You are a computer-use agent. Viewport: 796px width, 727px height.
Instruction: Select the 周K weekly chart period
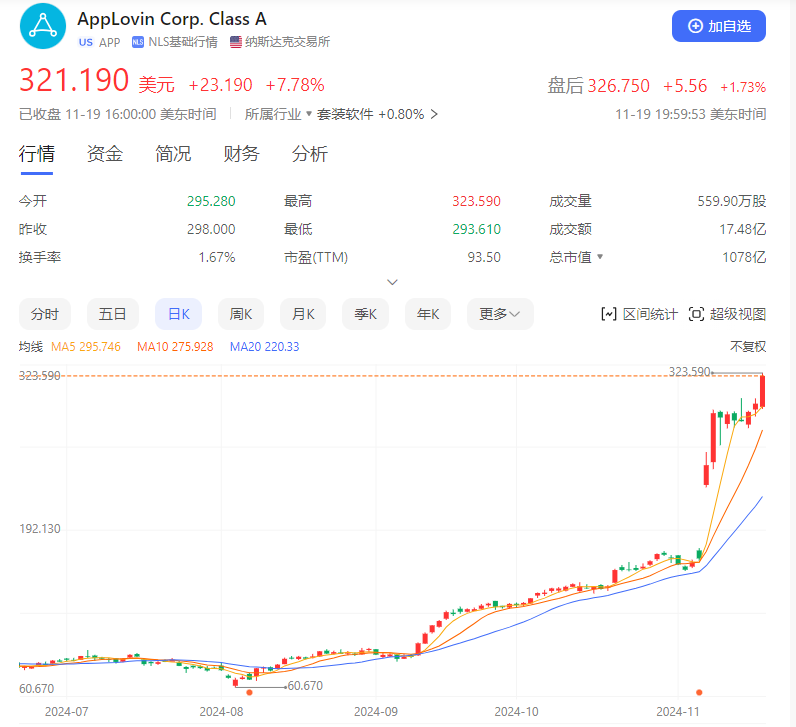241,314
